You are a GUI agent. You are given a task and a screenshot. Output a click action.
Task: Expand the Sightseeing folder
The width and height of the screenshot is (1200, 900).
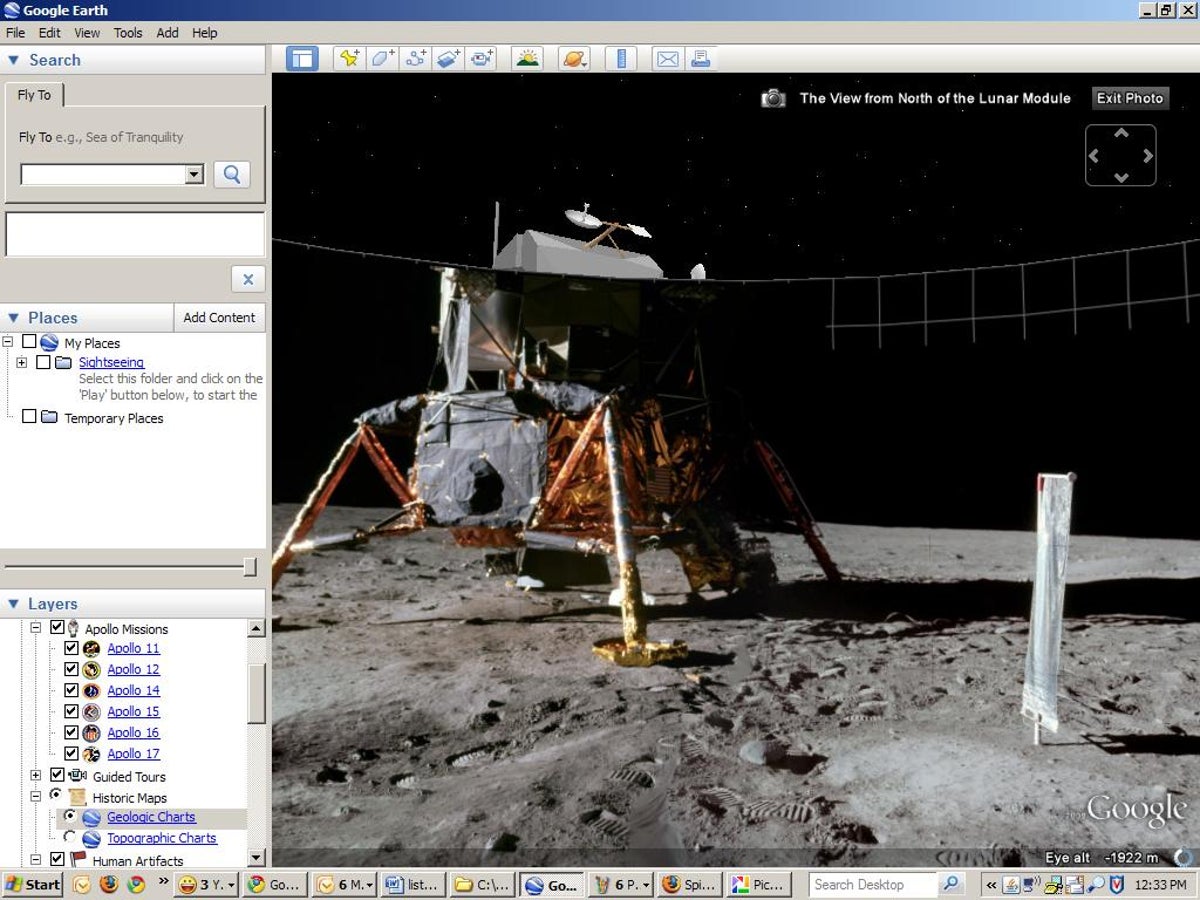tap(22, 362)
